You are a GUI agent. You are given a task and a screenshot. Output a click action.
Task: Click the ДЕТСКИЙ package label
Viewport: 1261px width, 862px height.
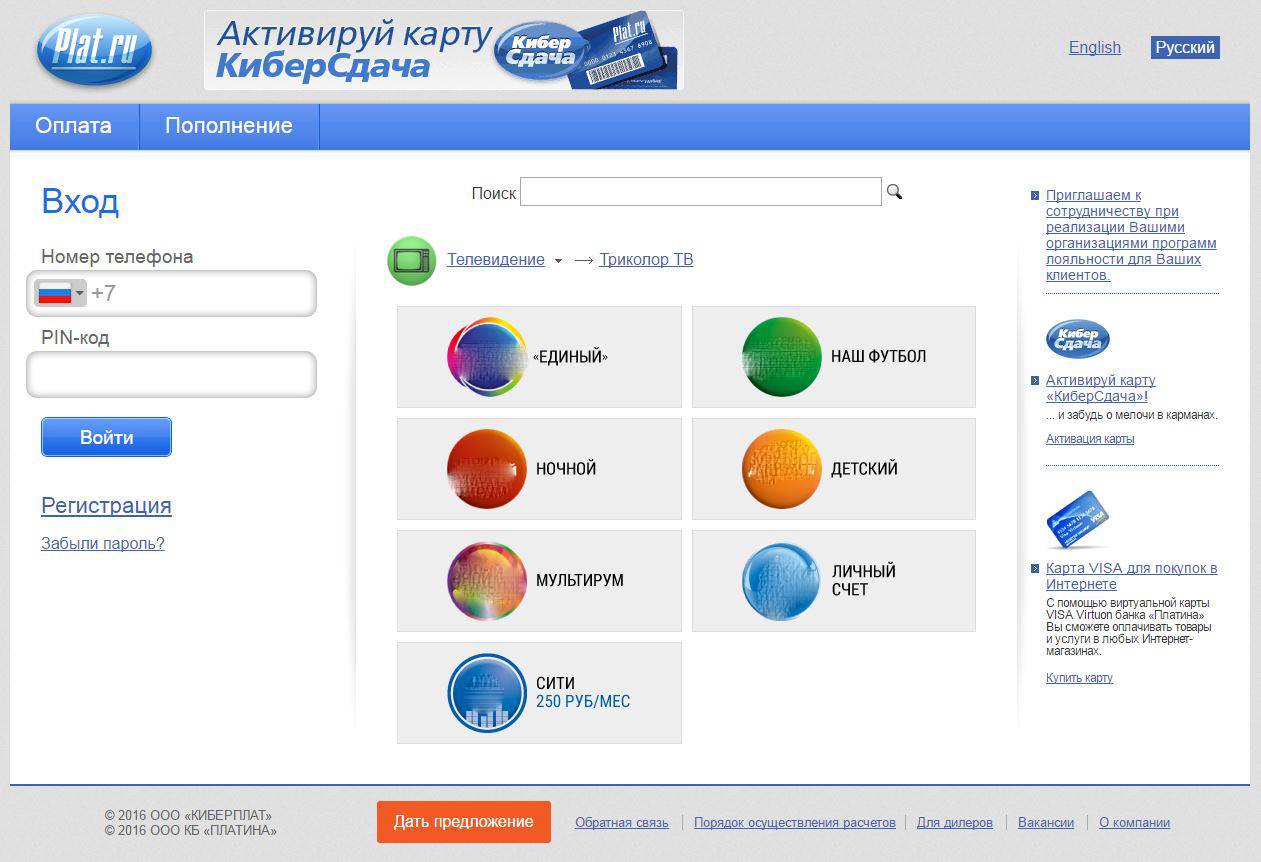click(864, 469)
